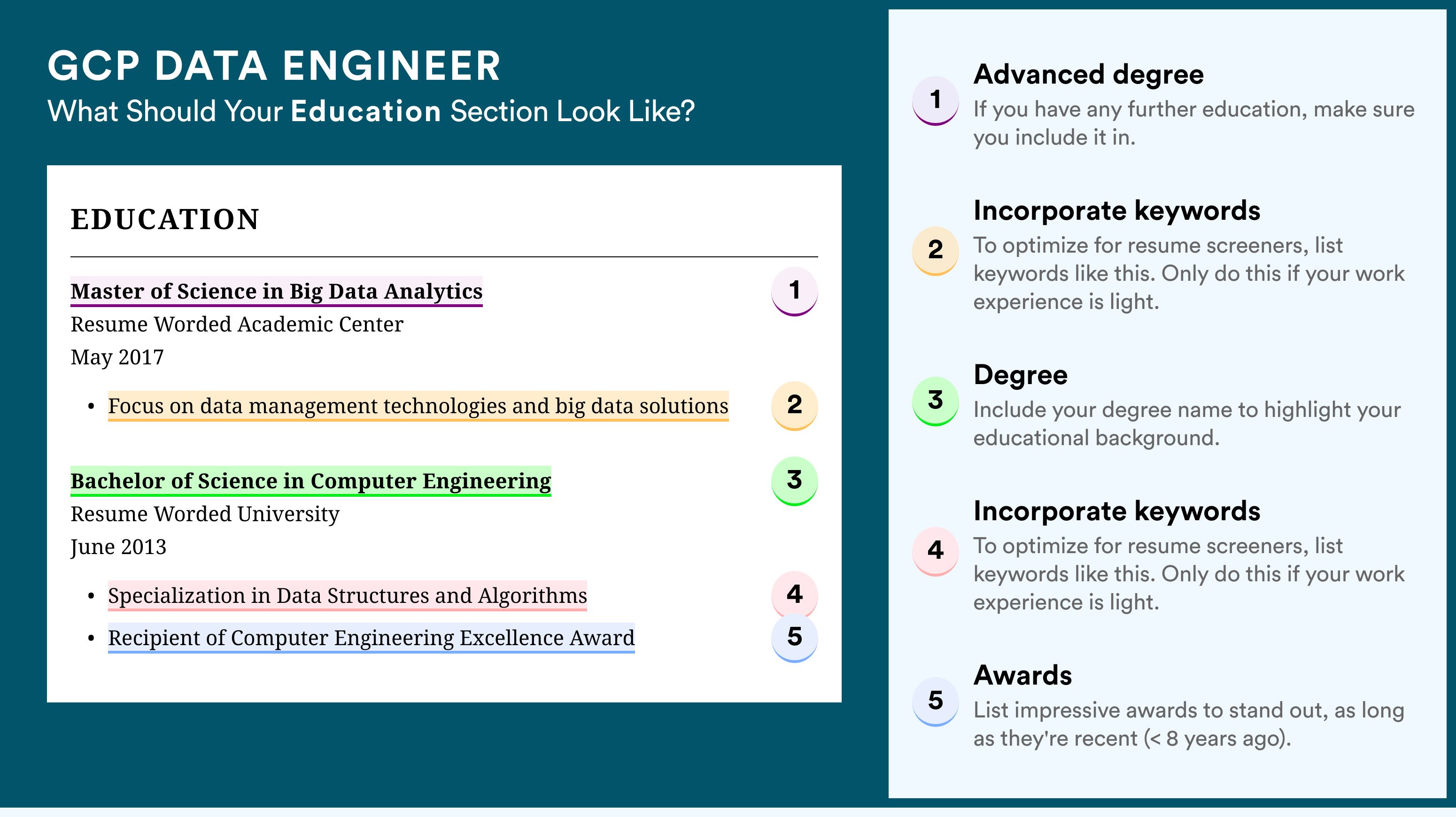
Task: Click number 4 badge in right tips panel
Action: pyautogui.click(x=935, y=551)
